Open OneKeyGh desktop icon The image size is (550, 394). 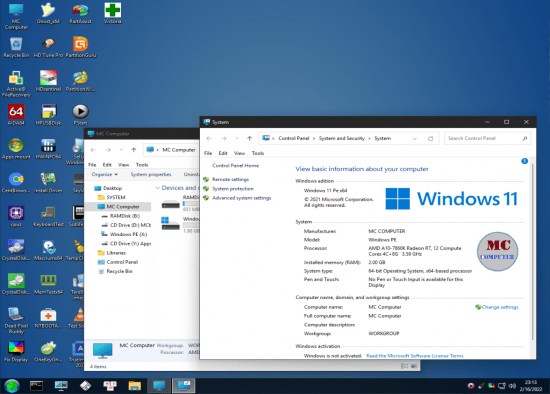click(x=48, y=352)
